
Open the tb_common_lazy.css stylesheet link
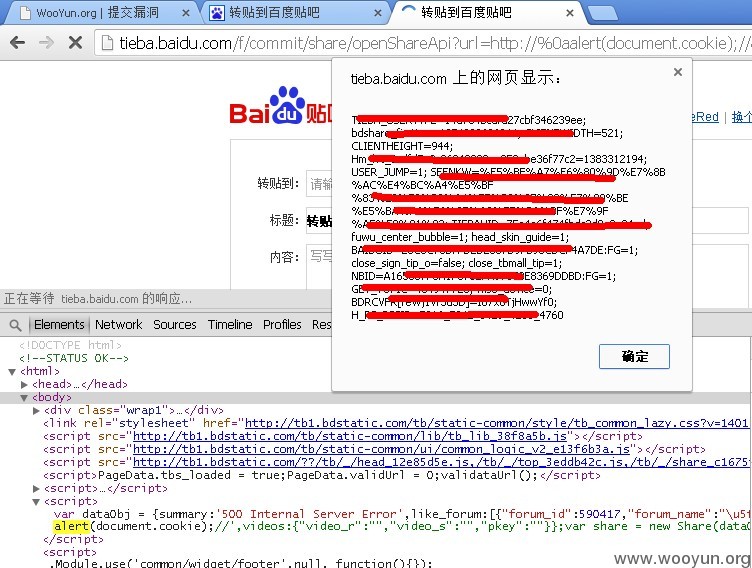(x=496, y=423)
